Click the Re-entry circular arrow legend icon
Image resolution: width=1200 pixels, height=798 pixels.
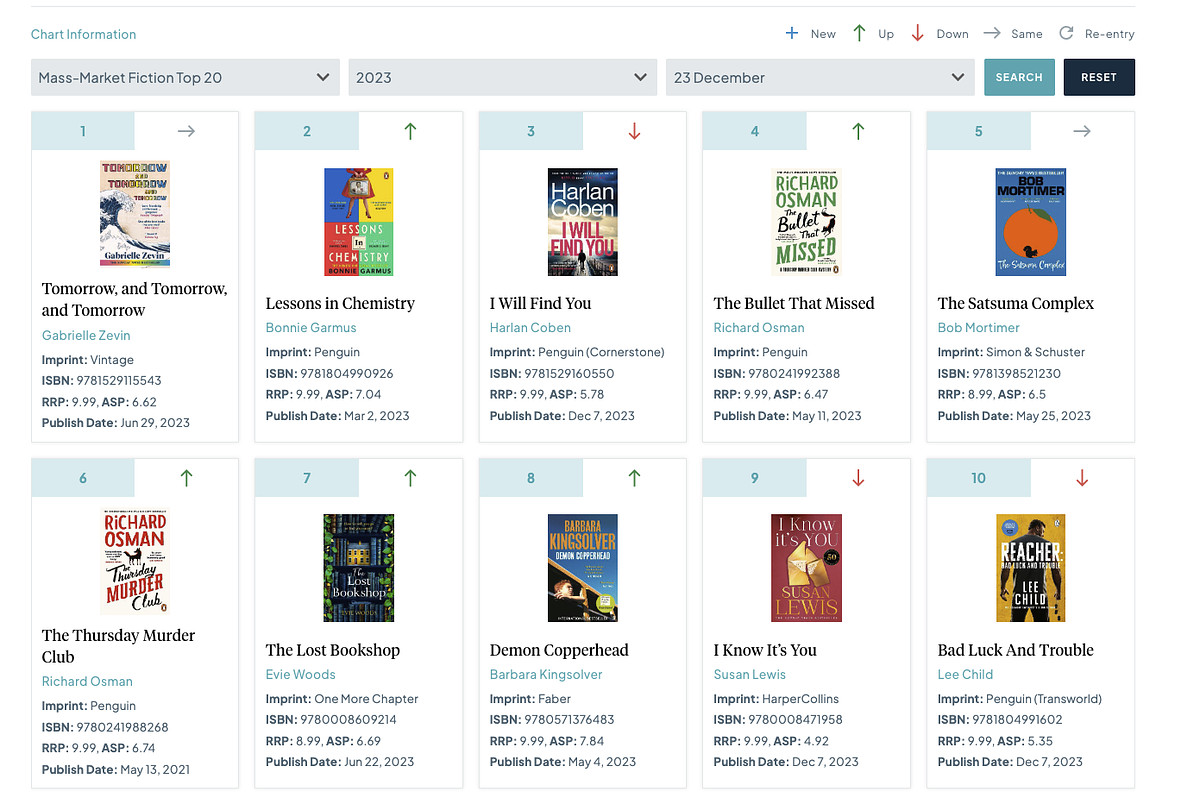1066,33
